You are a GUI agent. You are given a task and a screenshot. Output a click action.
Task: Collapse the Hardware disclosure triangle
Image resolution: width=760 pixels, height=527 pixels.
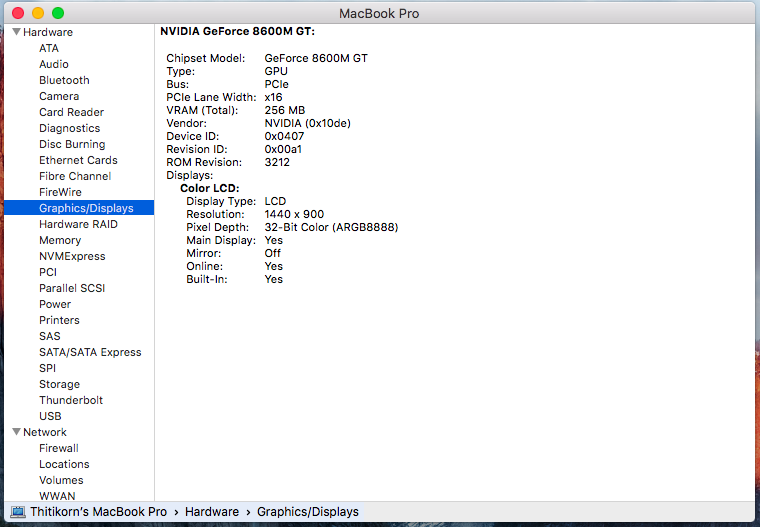(16, 32)
